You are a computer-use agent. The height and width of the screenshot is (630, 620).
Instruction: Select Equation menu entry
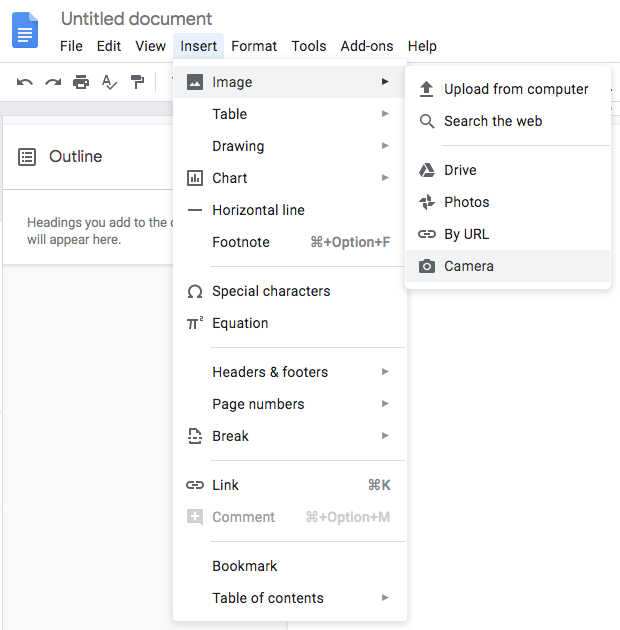click(289, 323)
